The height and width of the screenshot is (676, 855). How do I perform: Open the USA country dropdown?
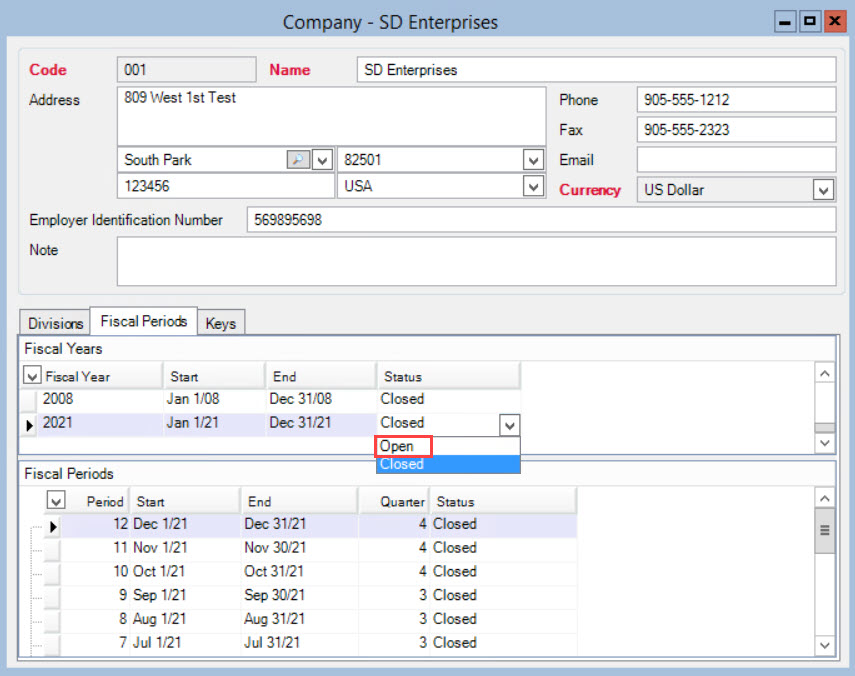tap(533, 186)
